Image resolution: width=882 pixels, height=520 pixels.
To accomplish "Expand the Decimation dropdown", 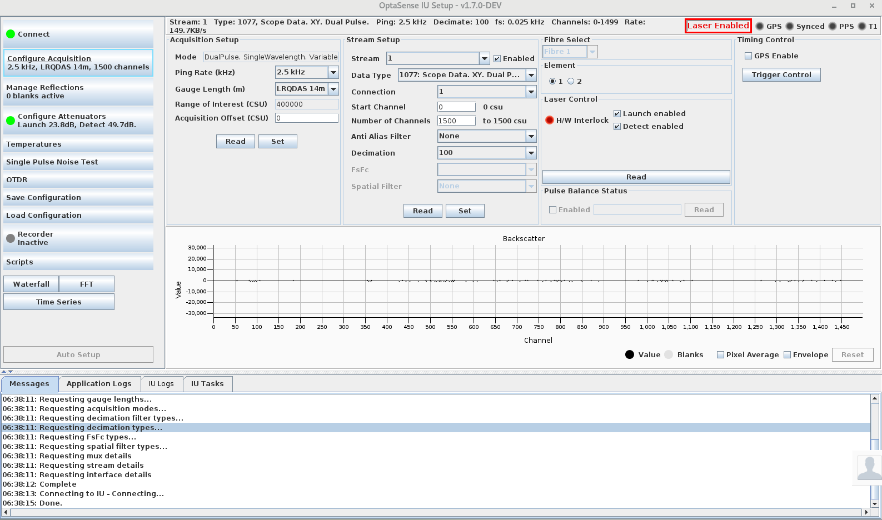I will click(530, 153).
